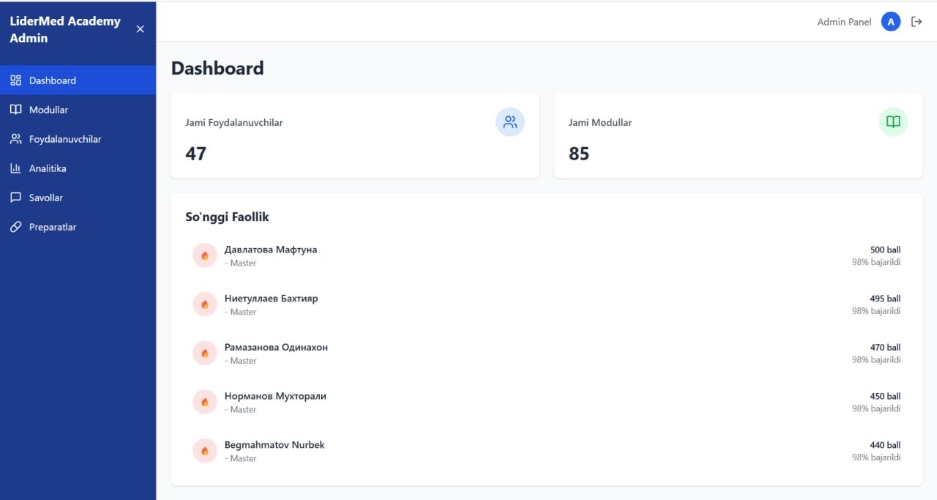
Task: Click the flame icon beside Норманов Мухторали
Action: (x=204, y=401)
